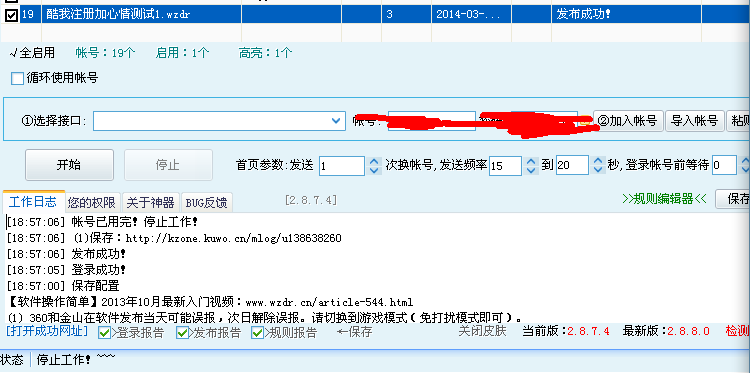This screenshot has height=373, width=750.
Task: Click 关闭皮肤 to disable skin
Action: click(482, 331)
